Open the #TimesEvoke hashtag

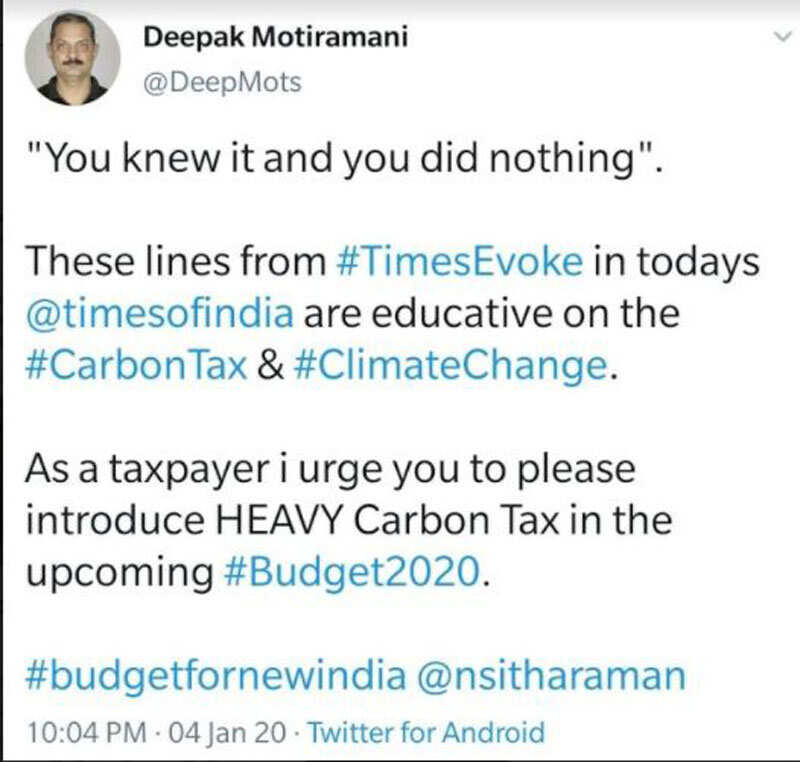point(455,263)
